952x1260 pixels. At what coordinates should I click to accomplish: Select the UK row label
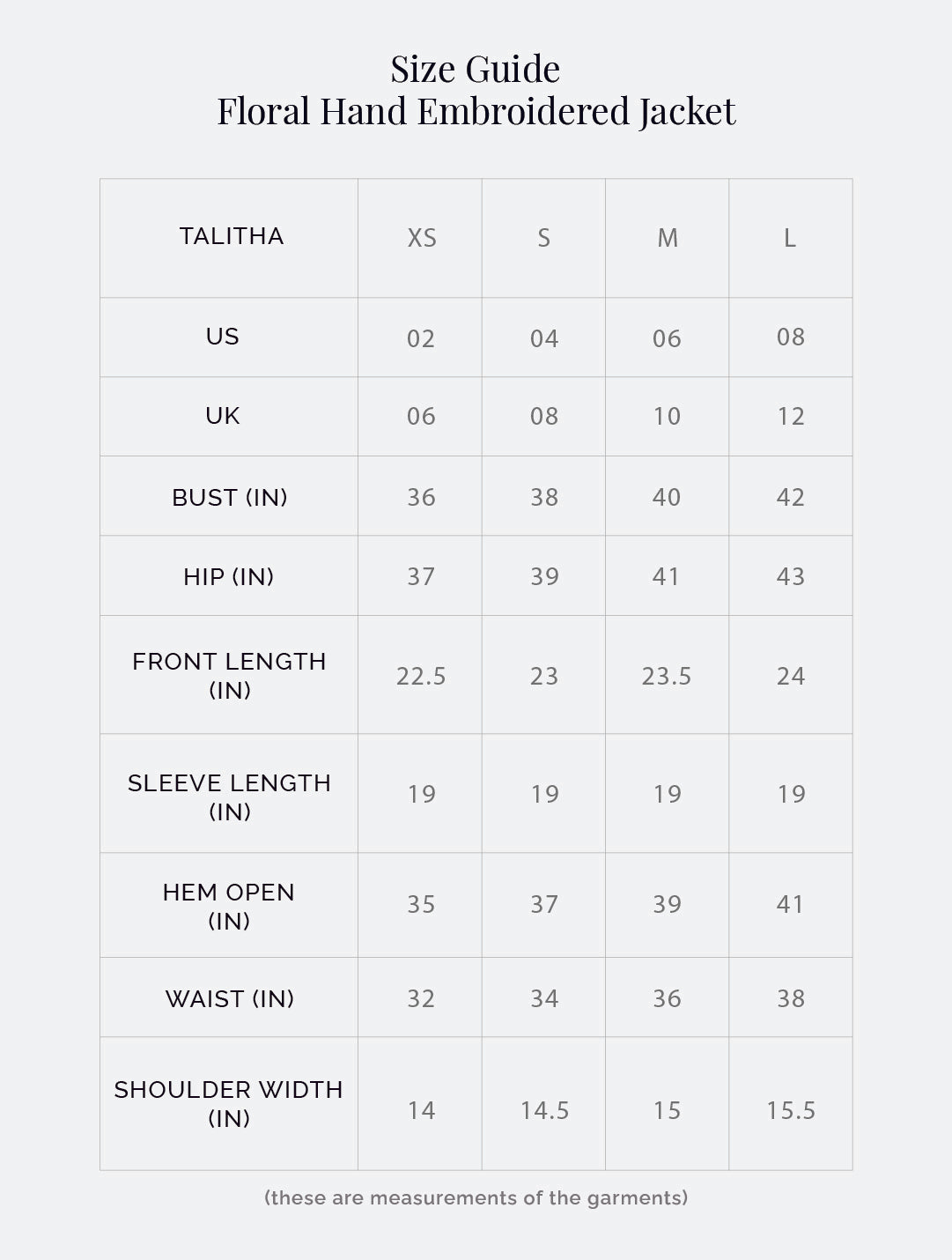click(223, 416)
